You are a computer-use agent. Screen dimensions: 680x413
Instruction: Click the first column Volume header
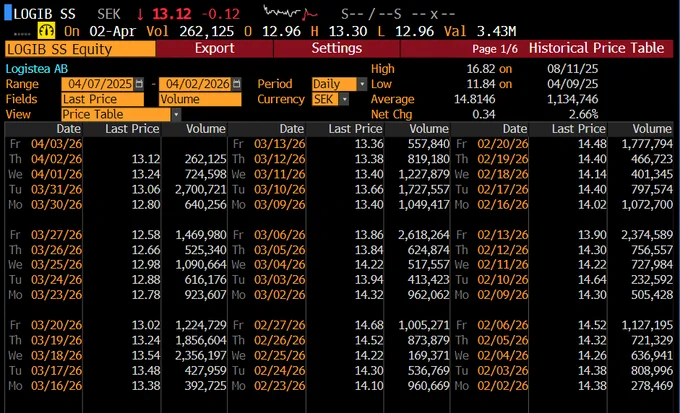pyautogui.click(x=206, y=129)
